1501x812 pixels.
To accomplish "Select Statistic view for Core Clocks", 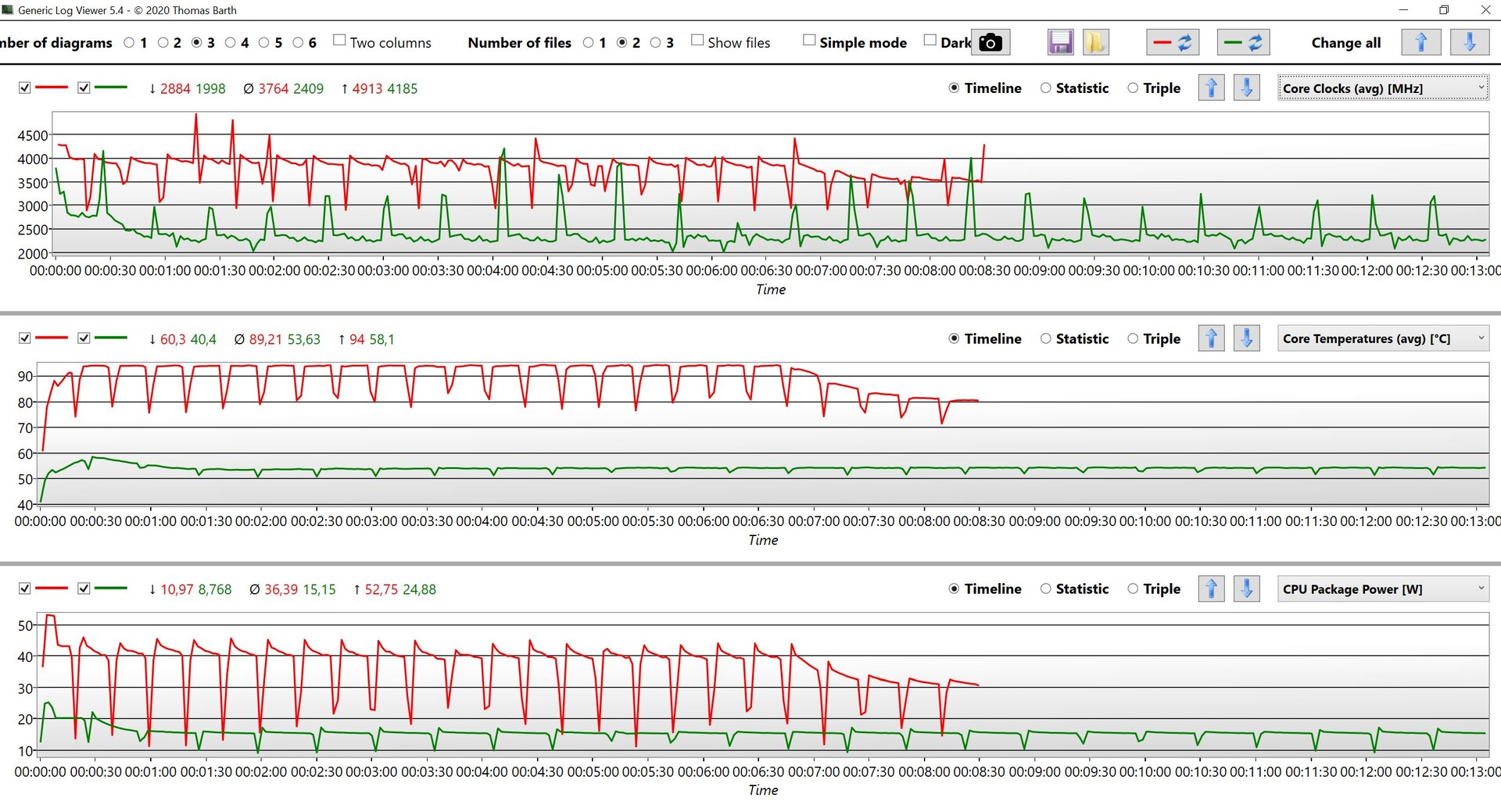I will [x=1045, y=88].
